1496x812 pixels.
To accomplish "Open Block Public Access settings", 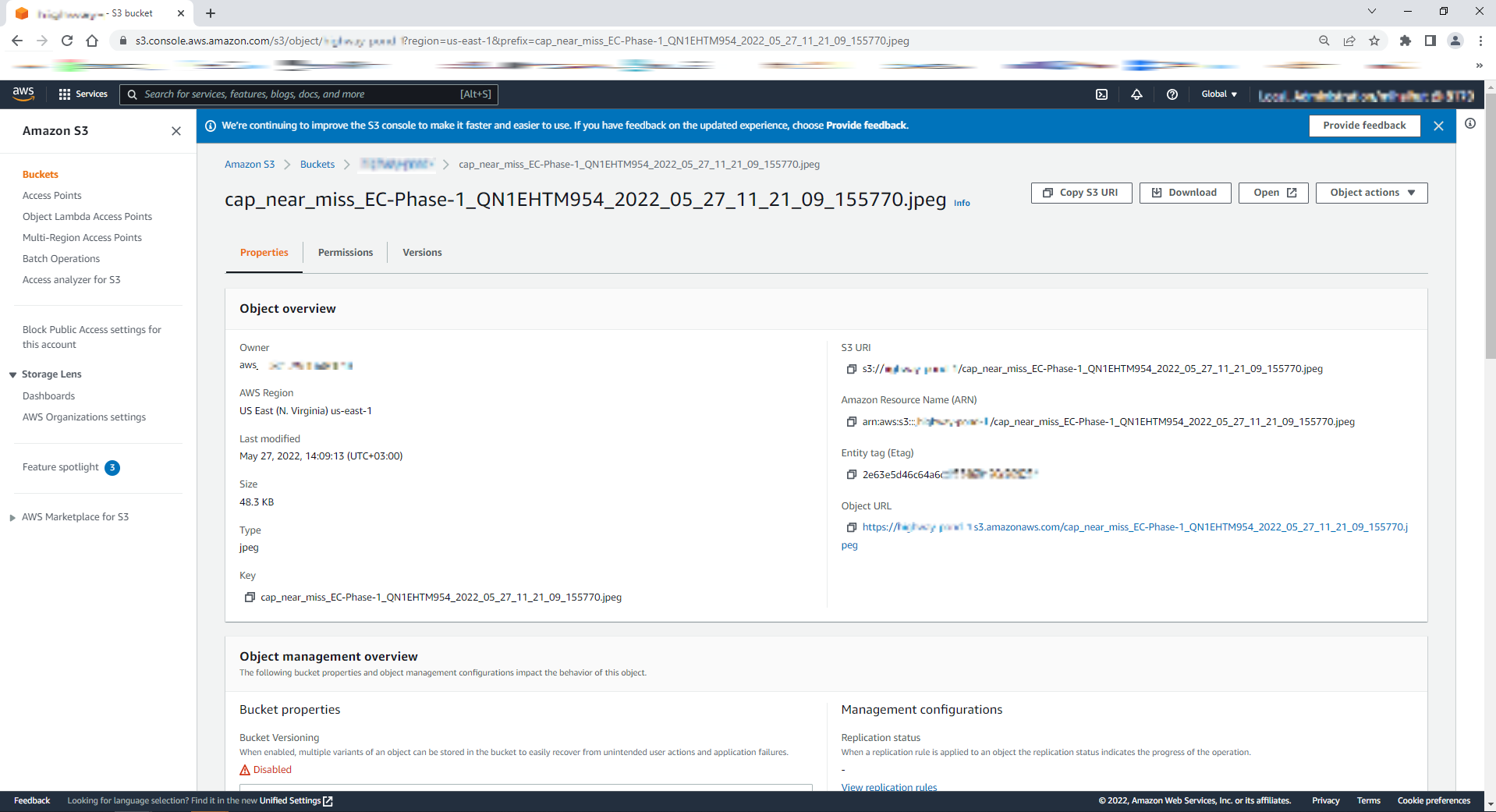I will (x=92, y=337).
